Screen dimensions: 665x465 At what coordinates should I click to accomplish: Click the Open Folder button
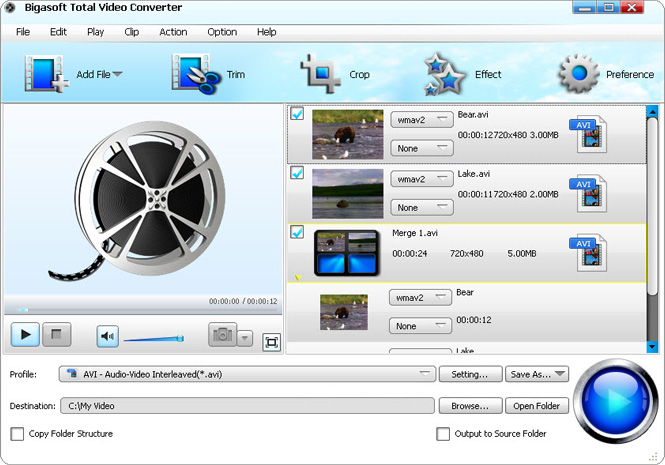click(x=536, y=406)
